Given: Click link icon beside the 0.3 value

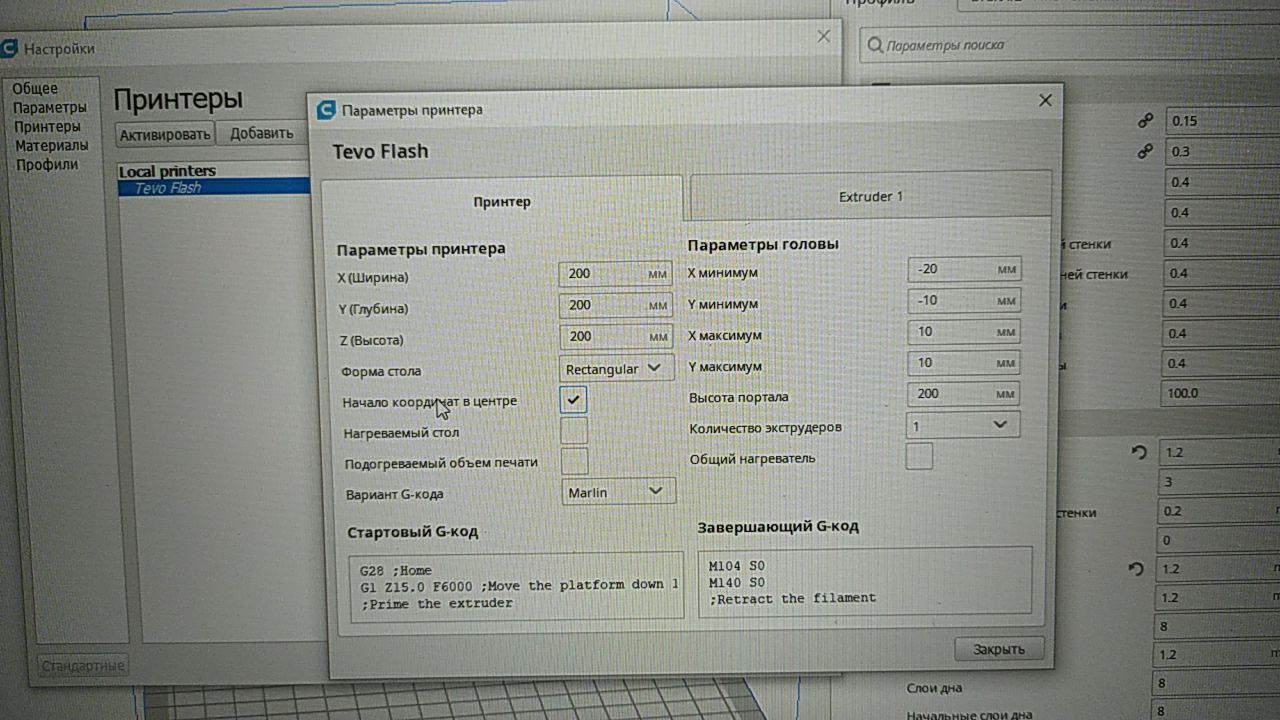Looking at the screenshot, I should tap(1145, 152).
